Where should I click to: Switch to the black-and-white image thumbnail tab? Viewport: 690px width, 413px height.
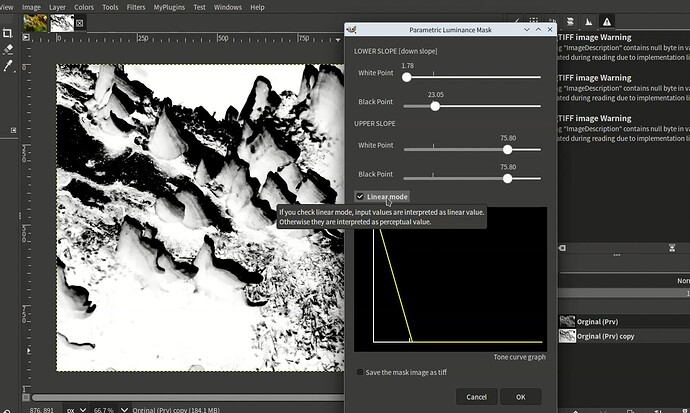(62, 23)
